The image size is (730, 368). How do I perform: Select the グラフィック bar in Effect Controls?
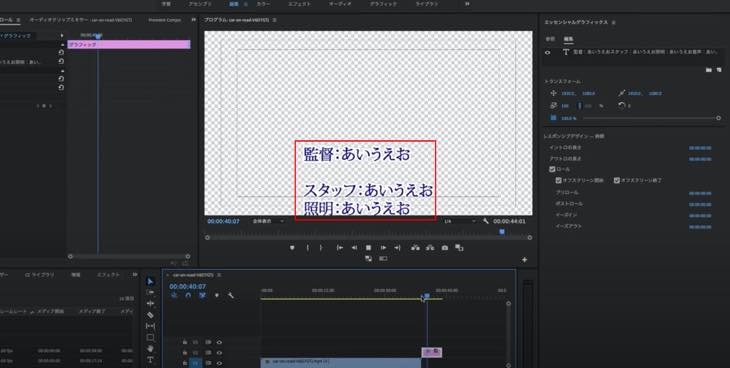coord(129,45)
